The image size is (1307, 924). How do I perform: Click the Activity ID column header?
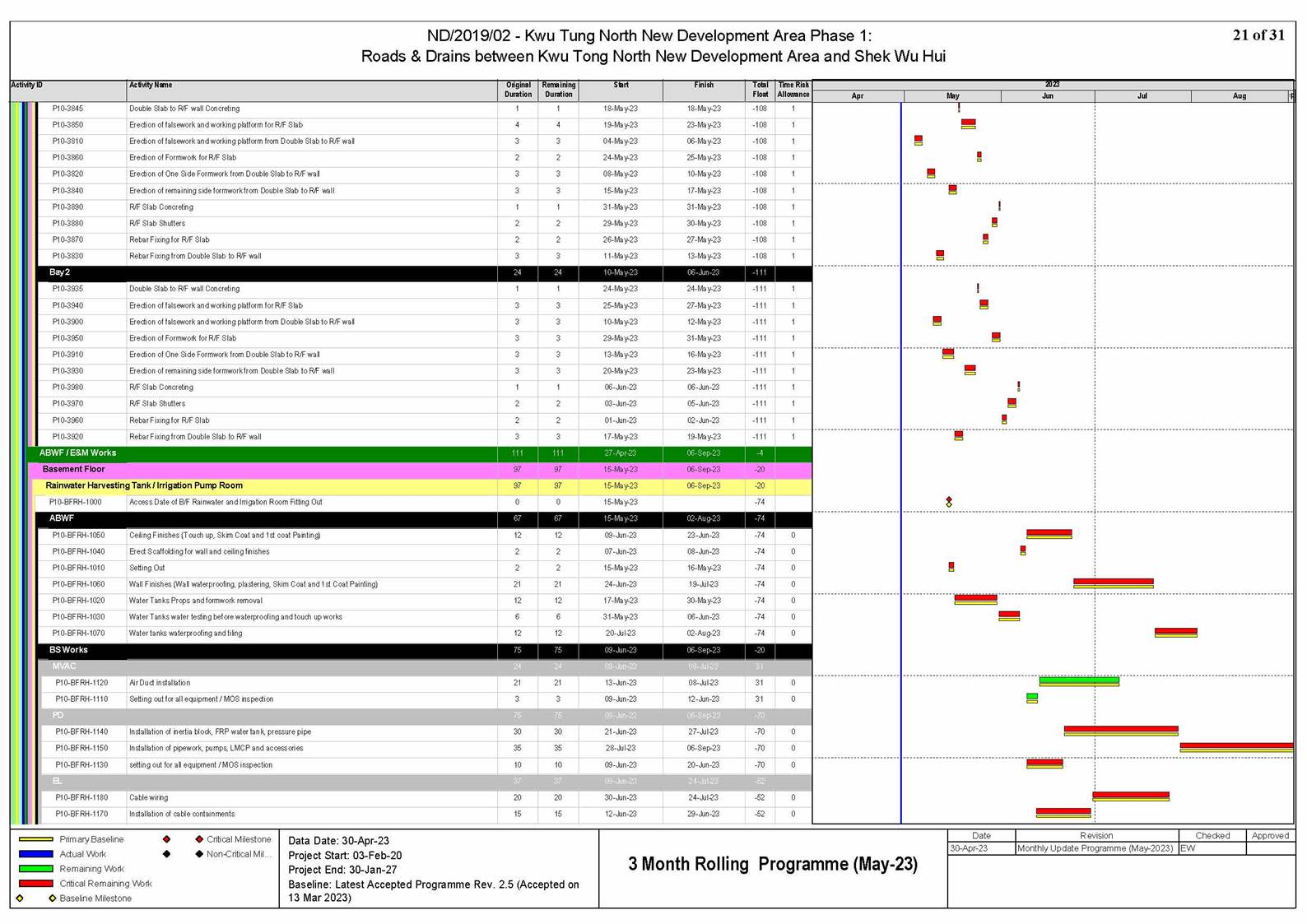pos(68,90)
